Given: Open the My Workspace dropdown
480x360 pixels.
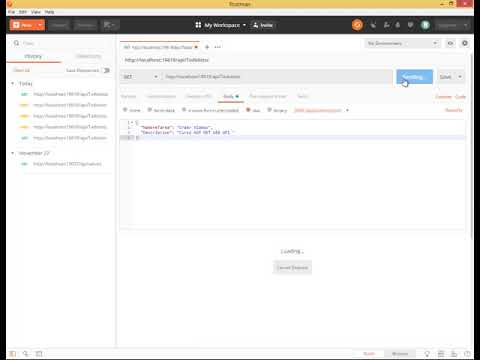Looking at the screenshot, I should [x=225, y=25].
